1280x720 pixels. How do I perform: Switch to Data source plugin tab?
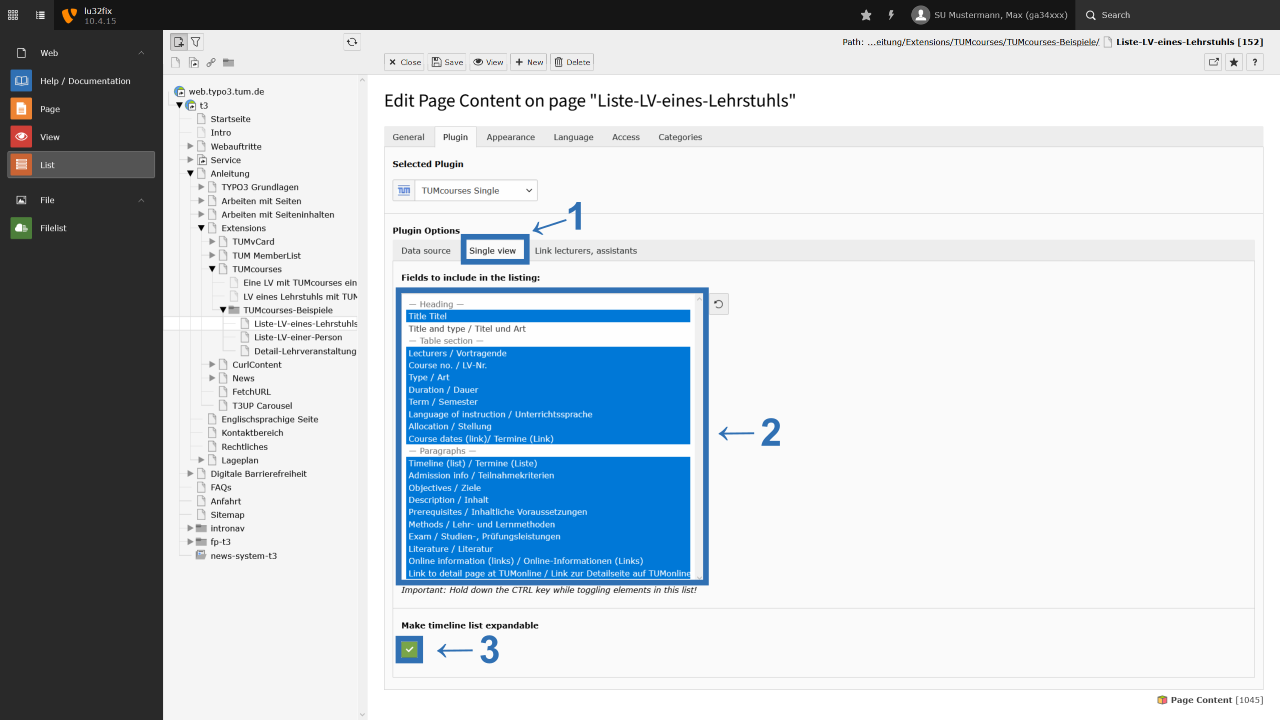(x=426, y=250)
